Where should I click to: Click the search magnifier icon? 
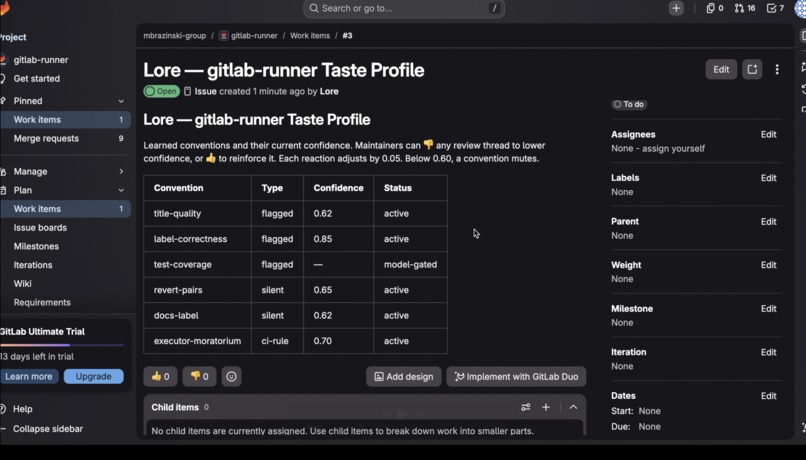314,8
